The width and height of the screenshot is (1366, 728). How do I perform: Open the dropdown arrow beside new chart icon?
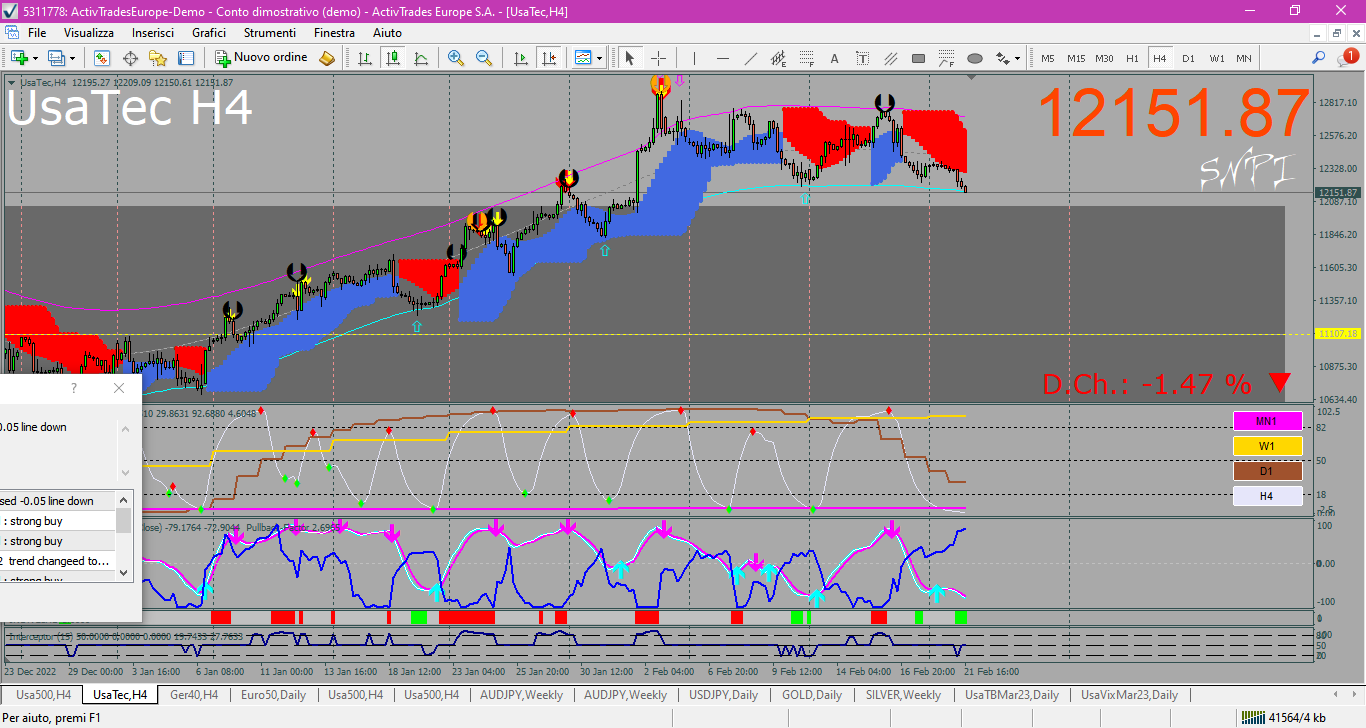[34, 58]
